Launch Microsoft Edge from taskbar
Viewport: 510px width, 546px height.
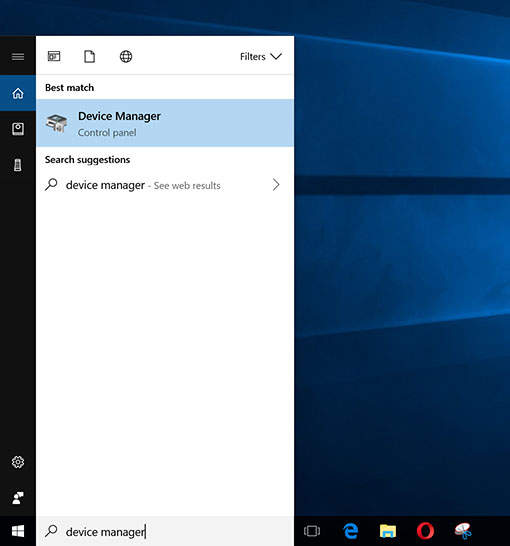350,531
